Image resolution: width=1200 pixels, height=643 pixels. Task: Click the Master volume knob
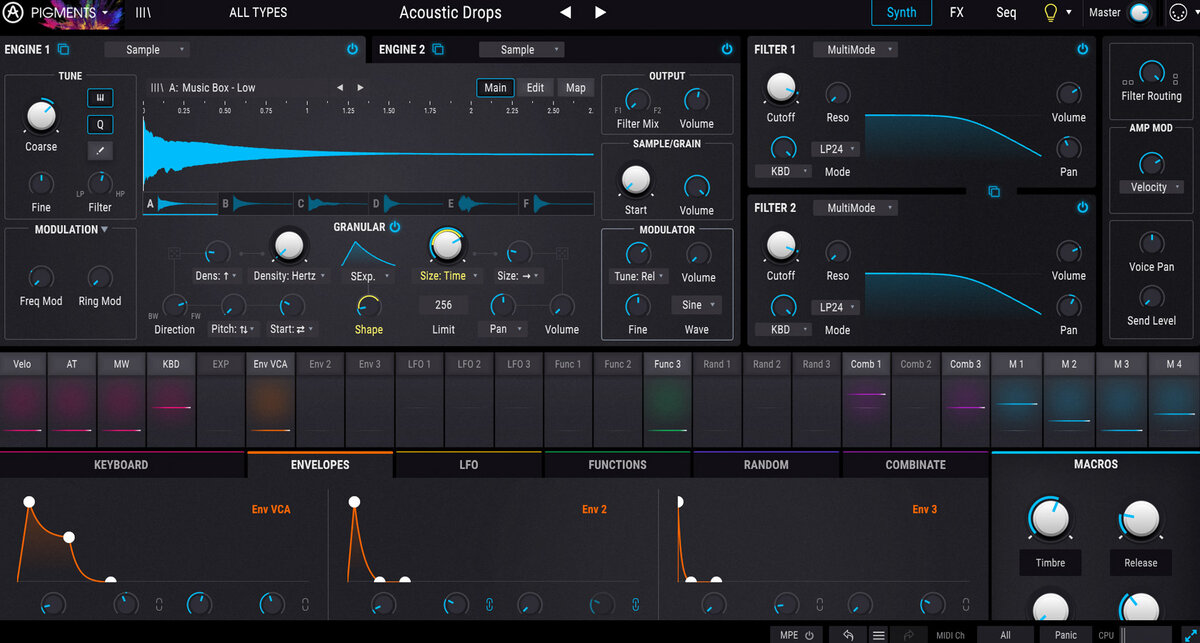coord(1138,13)
